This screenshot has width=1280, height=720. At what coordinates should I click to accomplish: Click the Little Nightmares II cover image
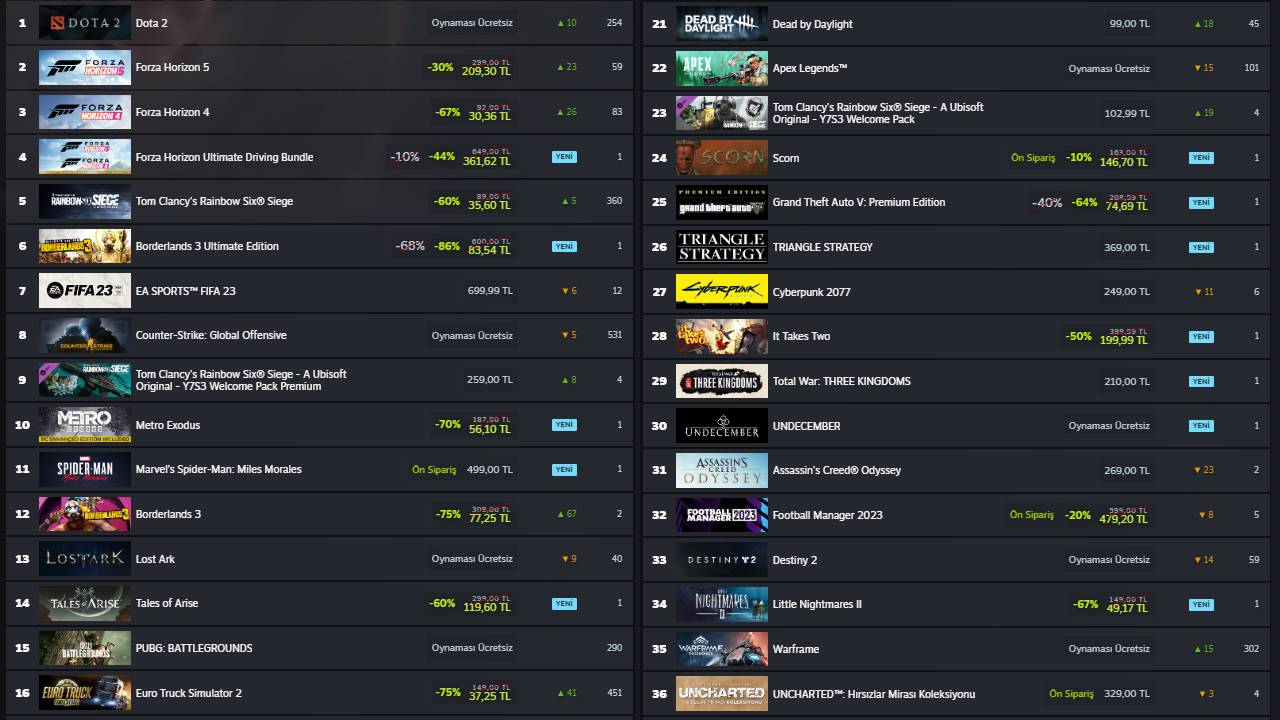coord(722,604)
